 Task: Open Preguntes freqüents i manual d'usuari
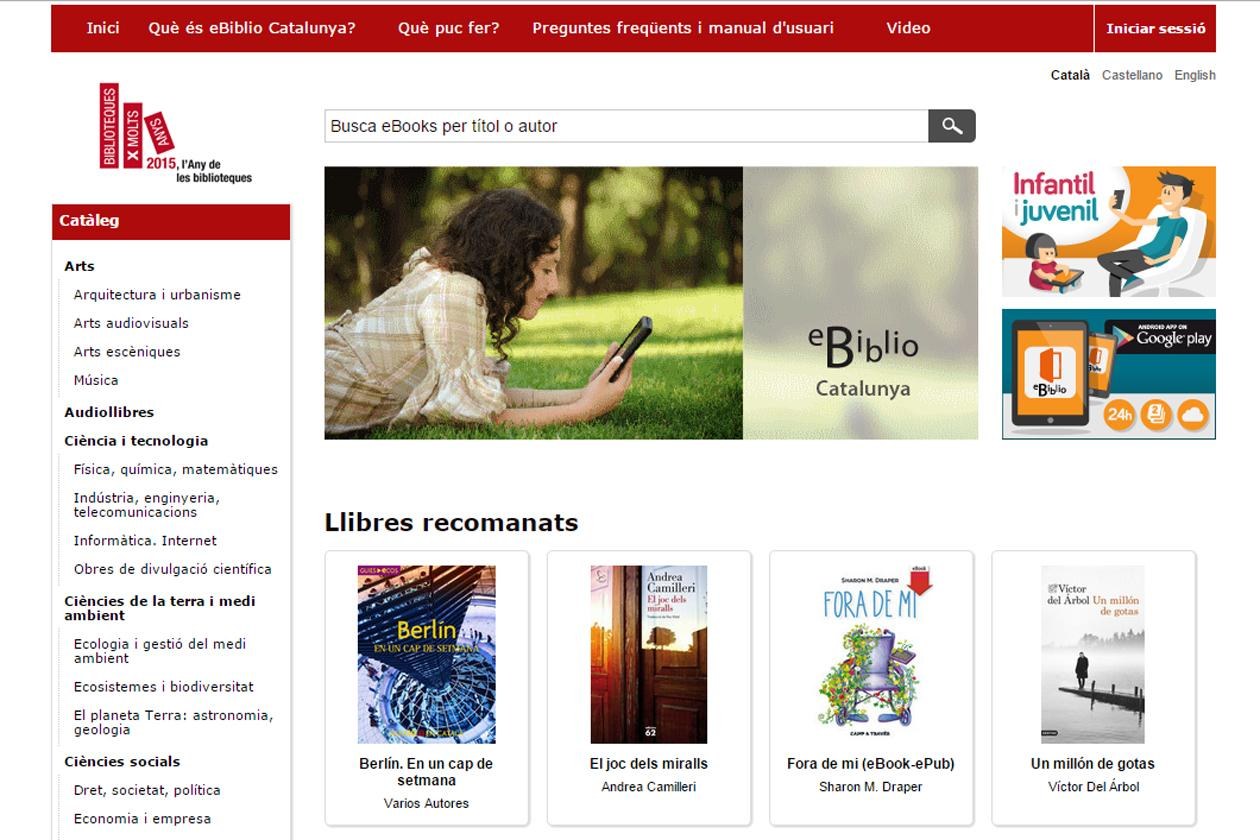[x=682, y=28]
